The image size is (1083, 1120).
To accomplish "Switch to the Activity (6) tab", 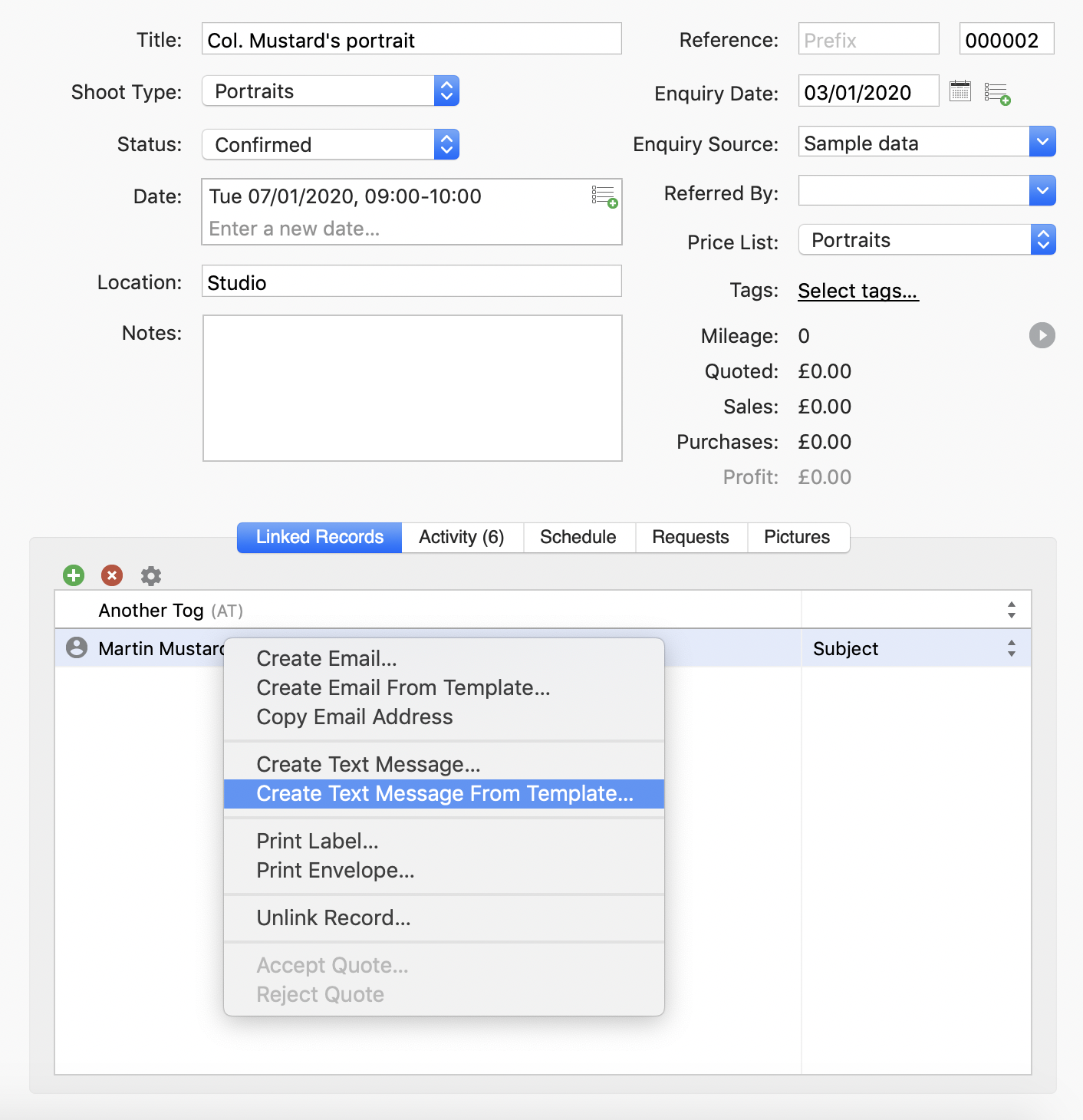I will [x=462, y=537].
